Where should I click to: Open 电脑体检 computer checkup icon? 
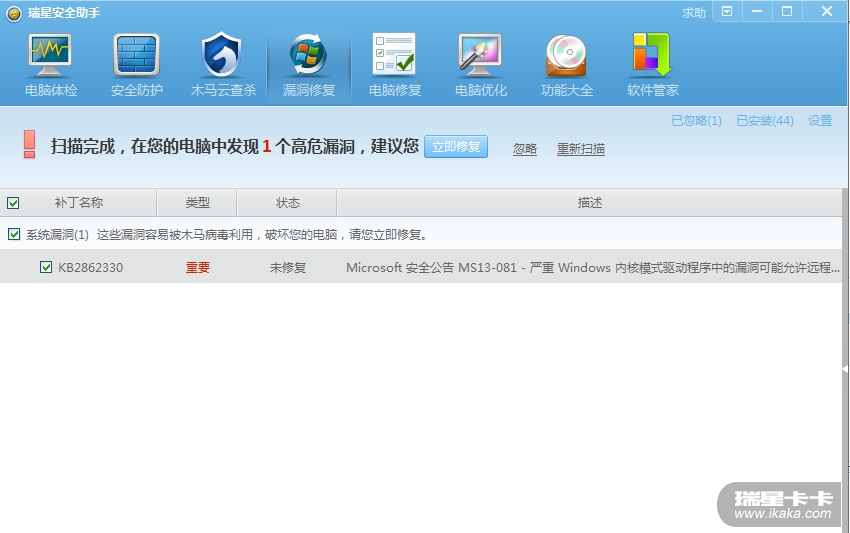pos(50,65)
